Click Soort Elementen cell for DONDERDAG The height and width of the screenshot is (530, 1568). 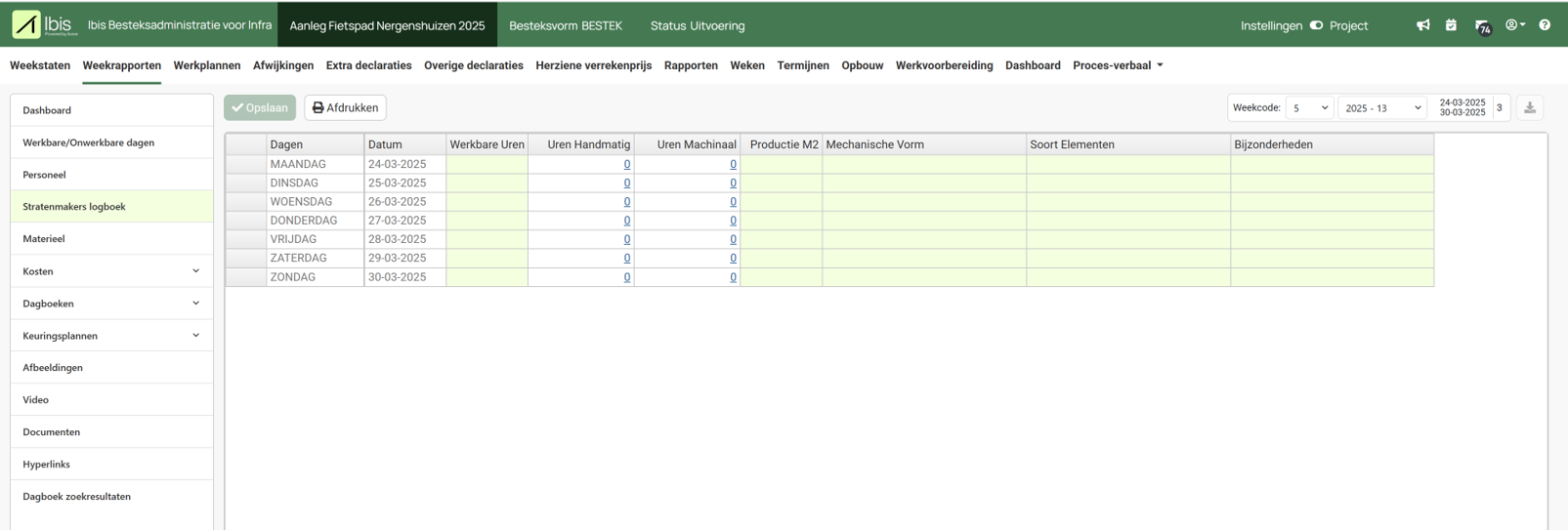1128,221
